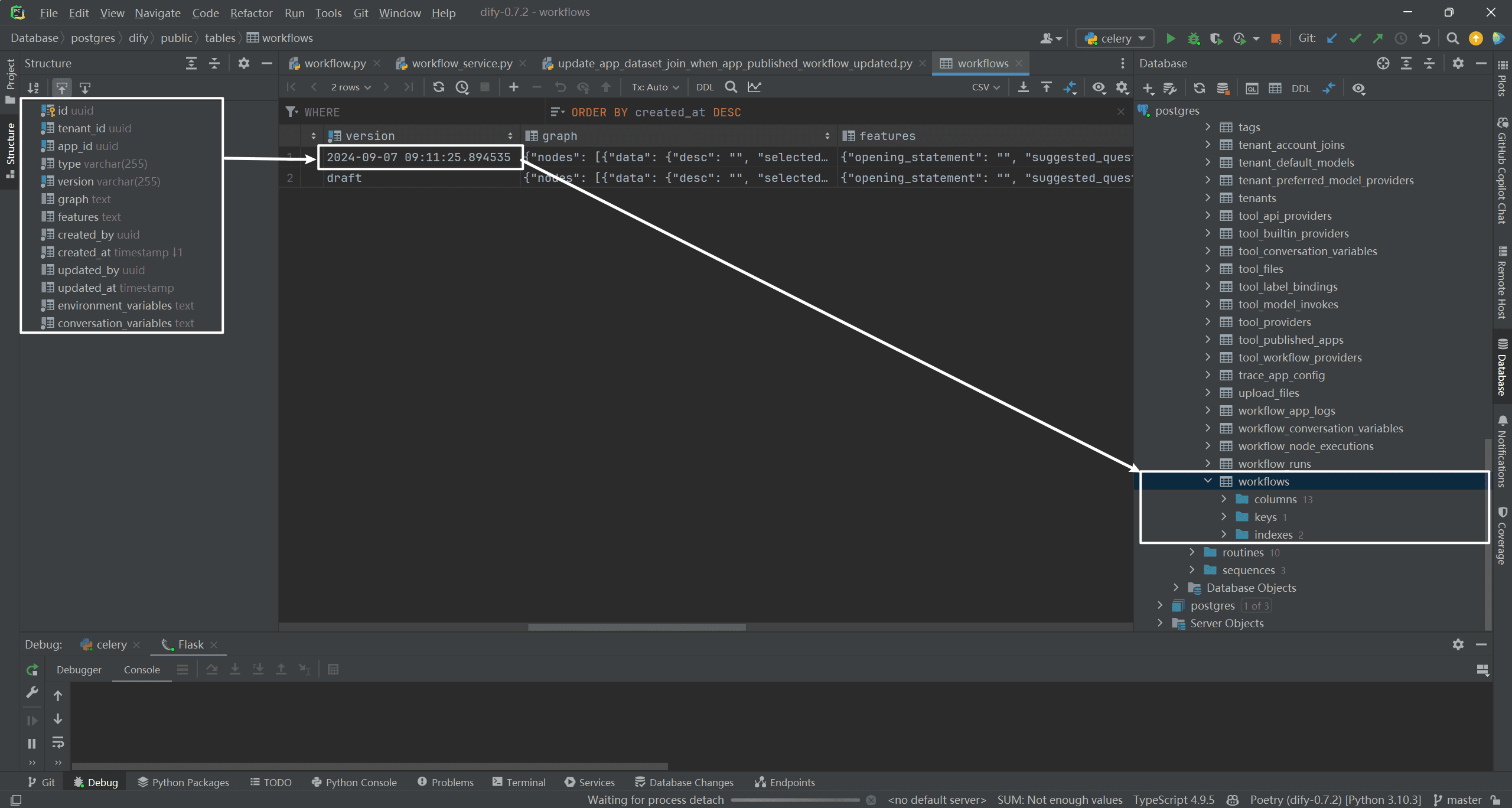This screenshot has height=808, width=1512.
Task: Click the horizontal scrollbar of the data grid
Action: coord(637,627)
